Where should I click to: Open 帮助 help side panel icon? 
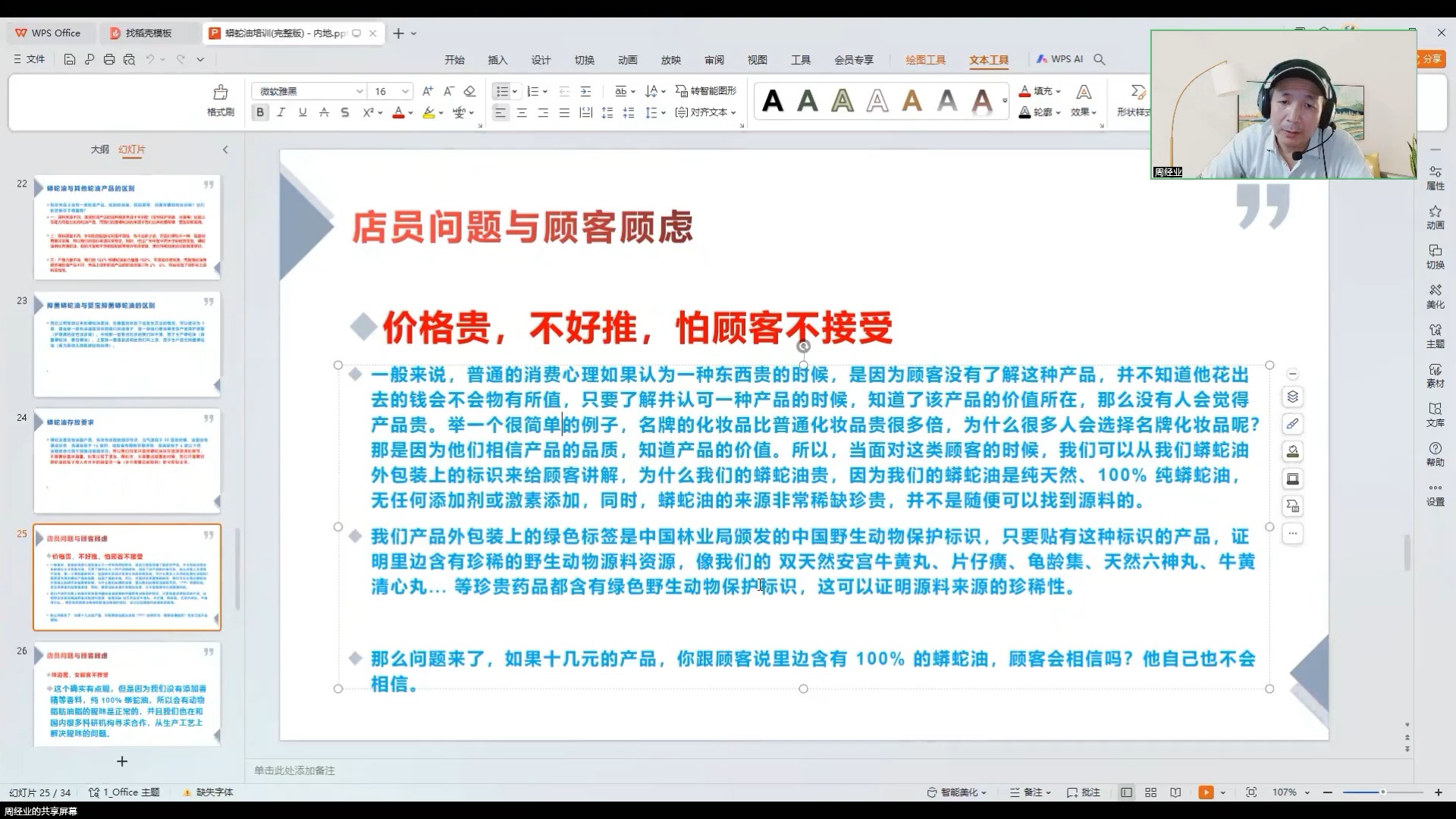click(x=1435, y=454)
